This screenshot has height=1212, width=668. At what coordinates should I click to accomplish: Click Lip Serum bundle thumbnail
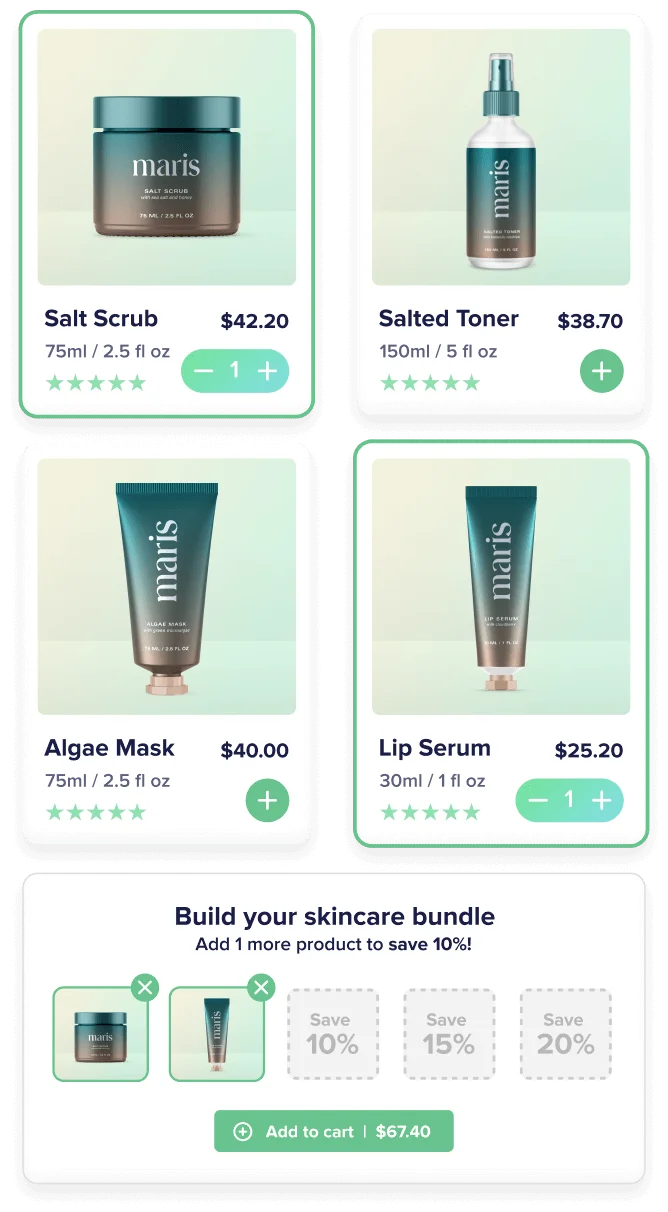(x=217, y=1034)
